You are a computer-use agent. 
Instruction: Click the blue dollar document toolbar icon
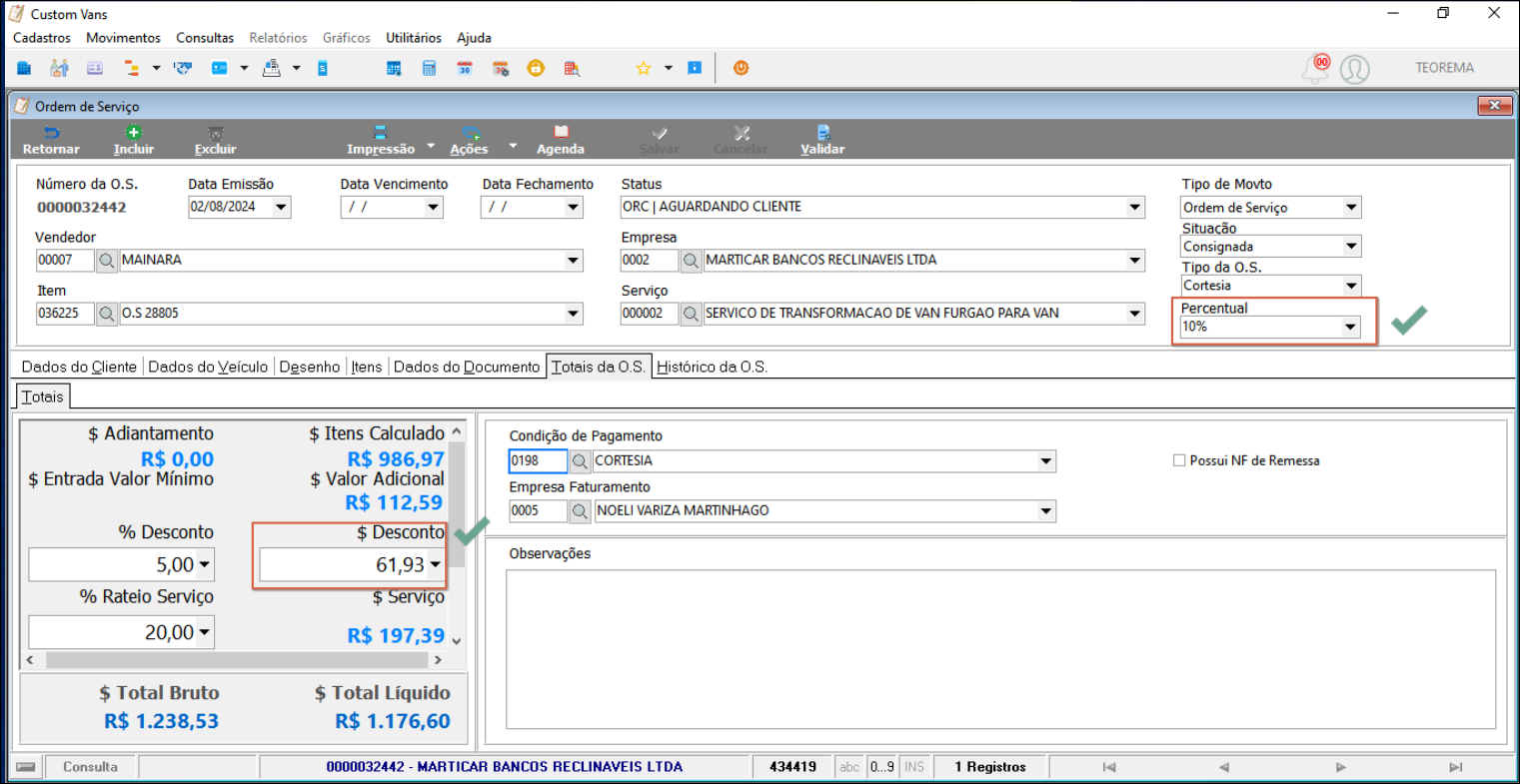tap(323, 68)
